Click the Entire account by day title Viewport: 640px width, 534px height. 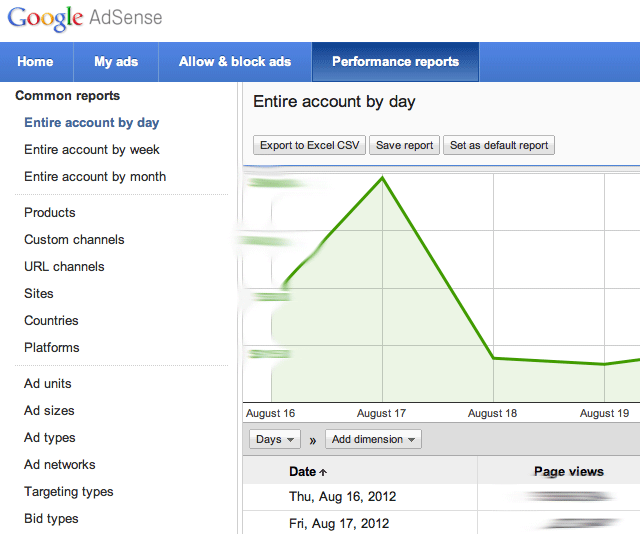(x=334, y=102)
